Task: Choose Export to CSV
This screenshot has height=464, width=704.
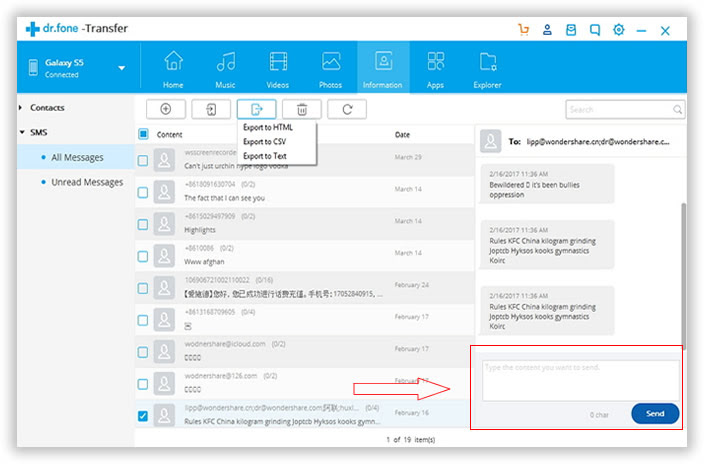Action: [264, 141]
